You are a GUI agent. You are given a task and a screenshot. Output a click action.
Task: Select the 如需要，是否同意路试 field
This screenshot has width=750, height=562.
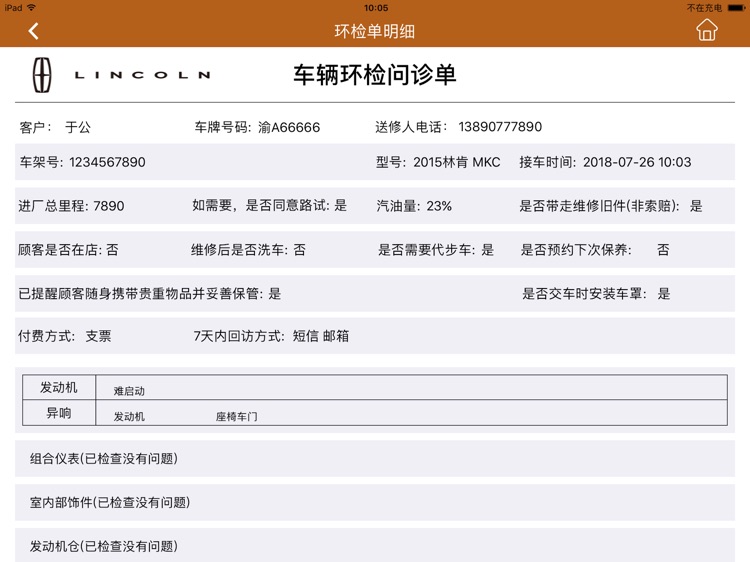click(269, 206)
